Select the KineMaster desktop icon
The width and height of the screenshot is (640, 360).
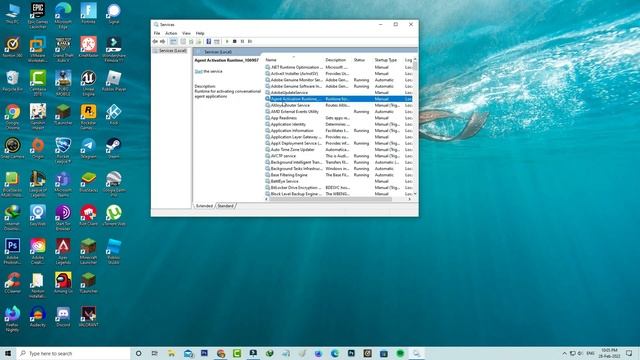coord(88,47)
